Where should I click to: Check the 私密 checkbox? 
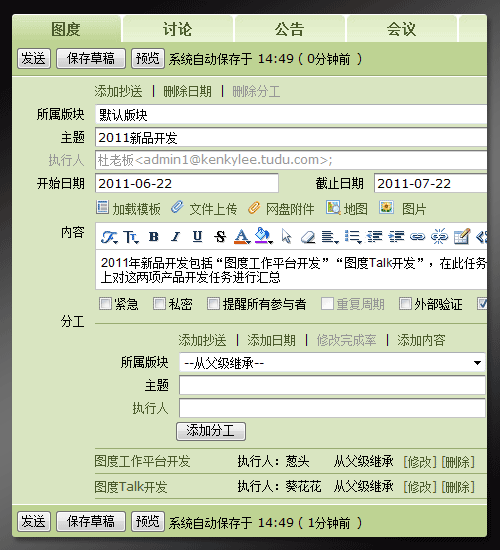click(159, 304)
